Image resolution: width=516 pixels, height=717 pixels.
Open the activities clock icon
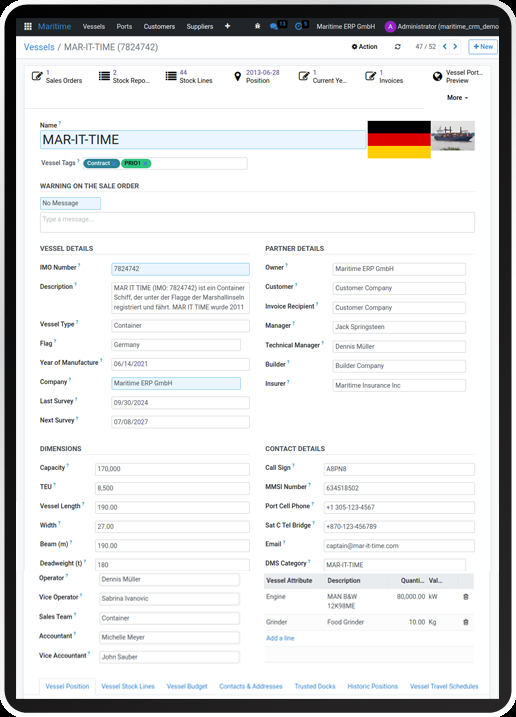298,27
